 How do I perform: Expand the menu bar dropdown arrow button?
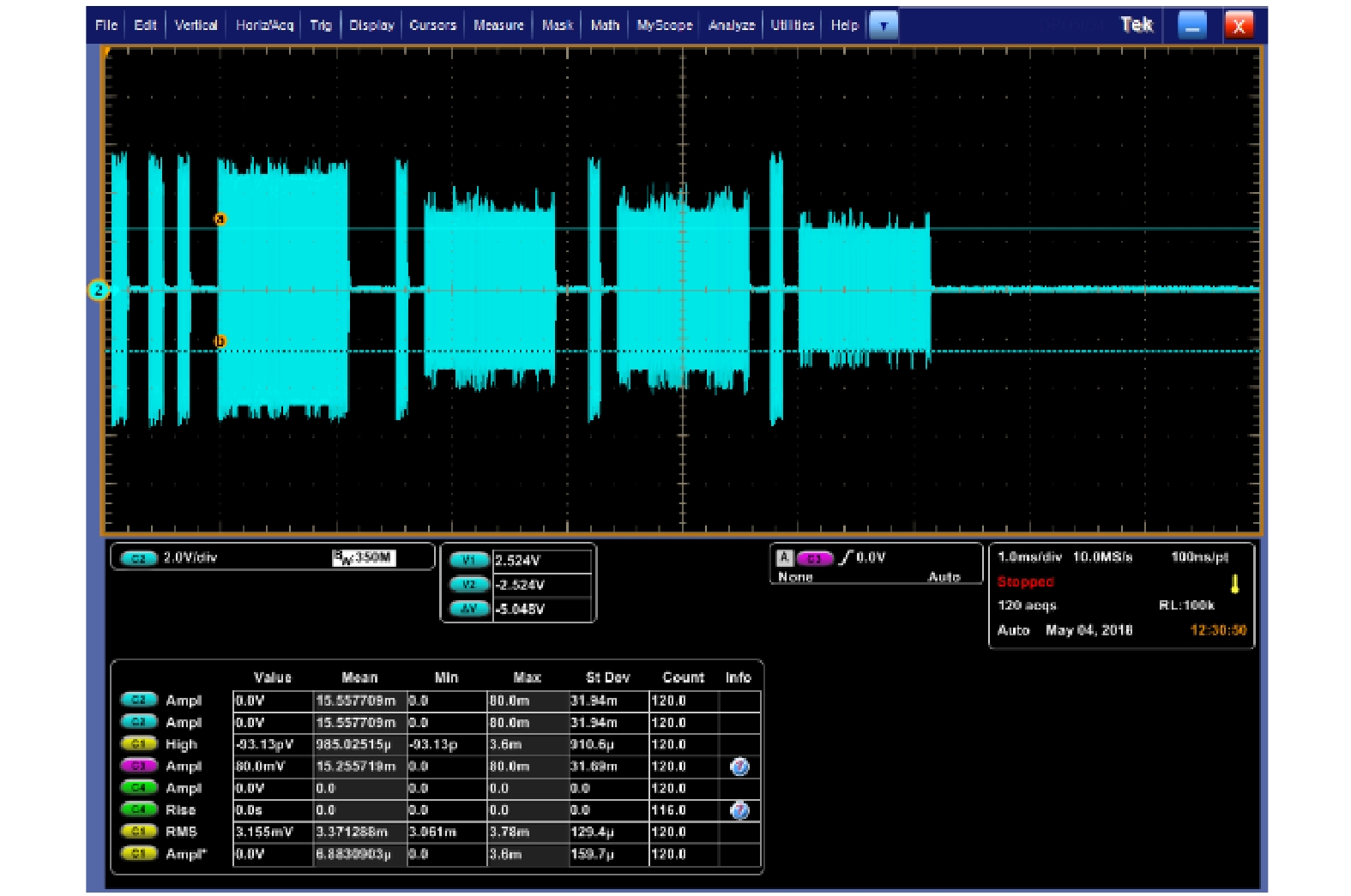(x=883, y=26)
